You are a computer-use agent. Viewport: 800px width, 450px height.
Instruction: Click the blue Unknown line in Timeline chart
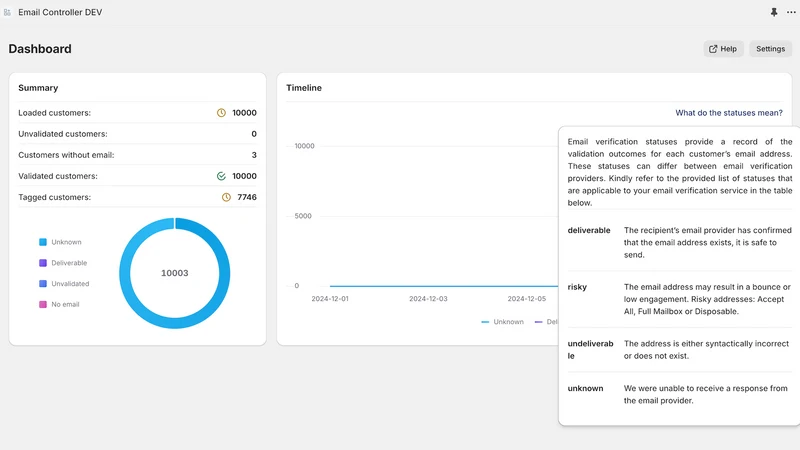444,286
